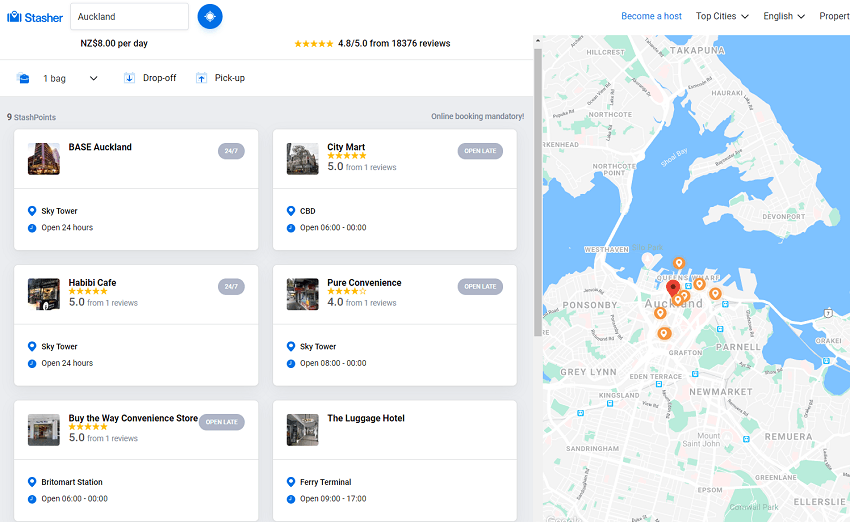Click the clock icon in City Mart card
Viewport: 850px width, 522px height.
tap(291, 228)
